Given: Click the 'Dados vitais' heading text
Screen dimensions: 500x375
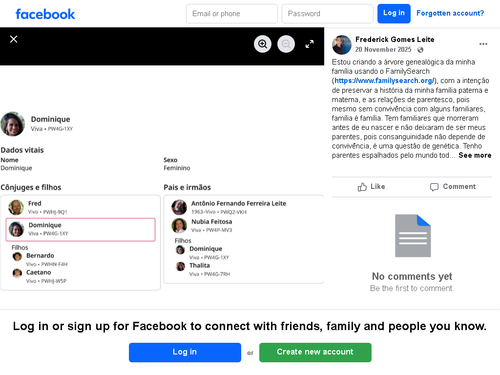Looking at the screenshot, I should click(22, 150).
